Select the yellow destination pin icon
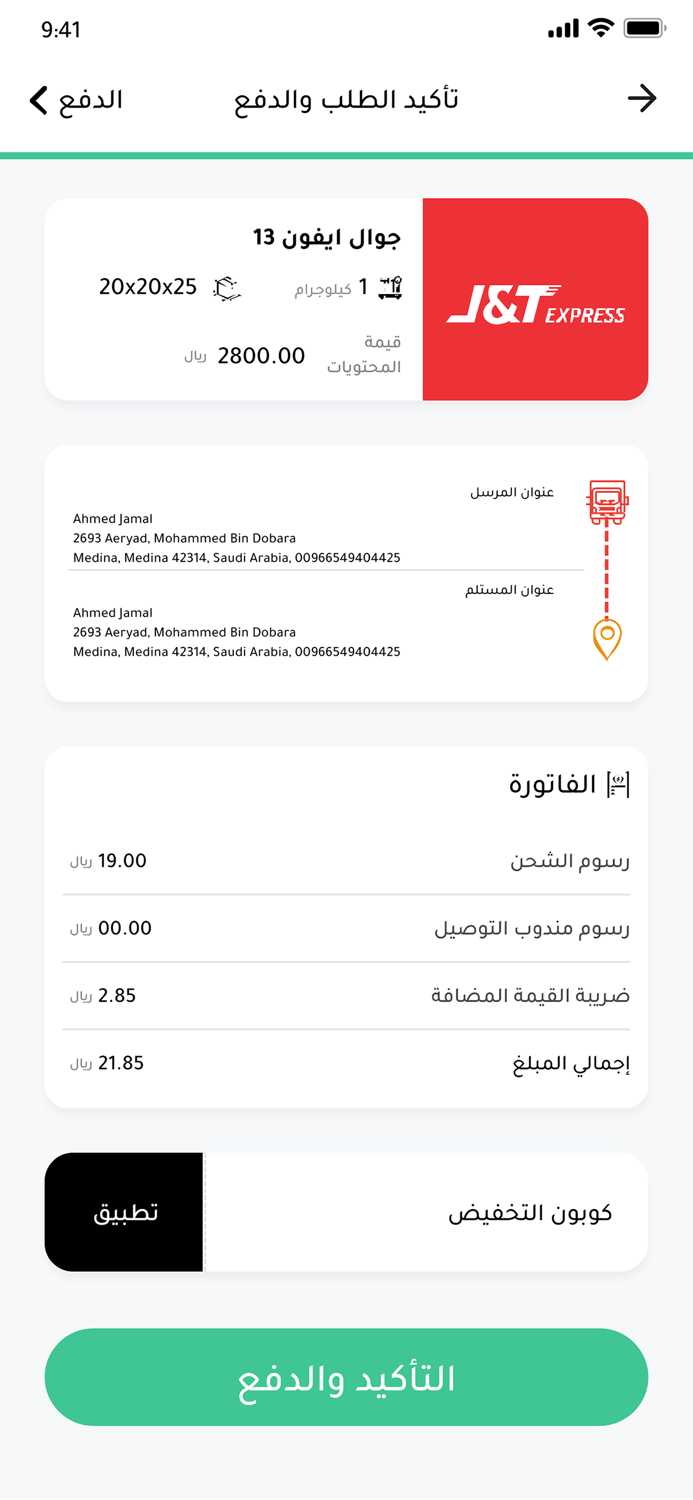The image size is (693, 1500). click(608, 638)
